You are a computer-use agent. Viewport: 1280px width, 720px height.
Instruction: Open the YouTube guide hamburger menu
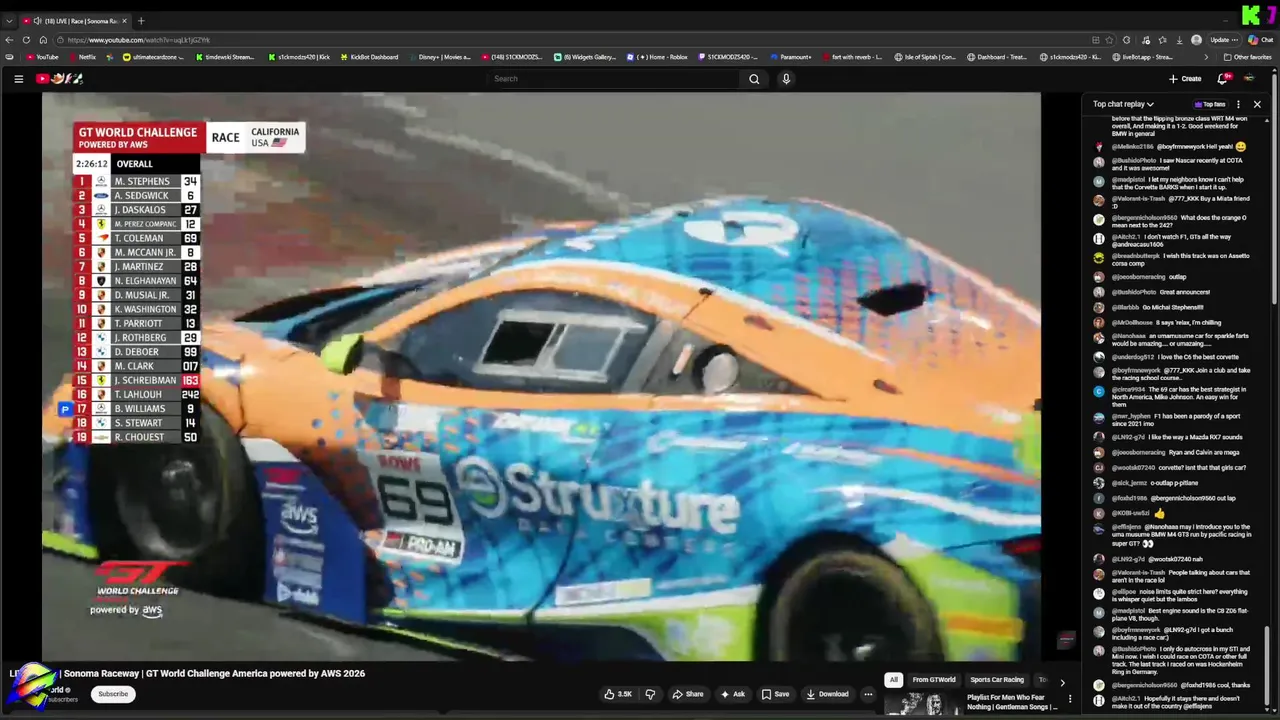(x=18, y=79)
